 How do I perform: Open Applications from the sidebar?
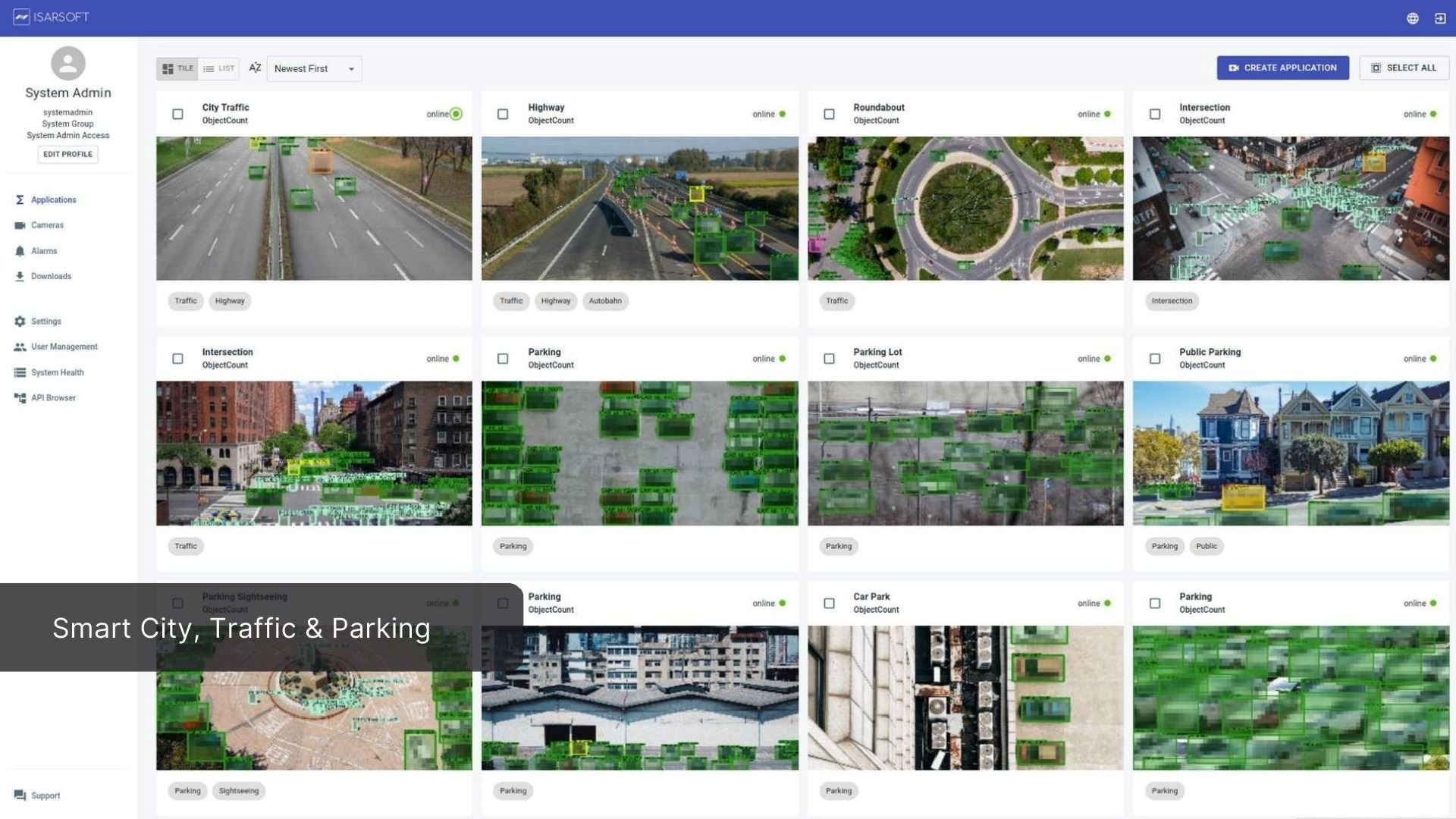(53, 199)
